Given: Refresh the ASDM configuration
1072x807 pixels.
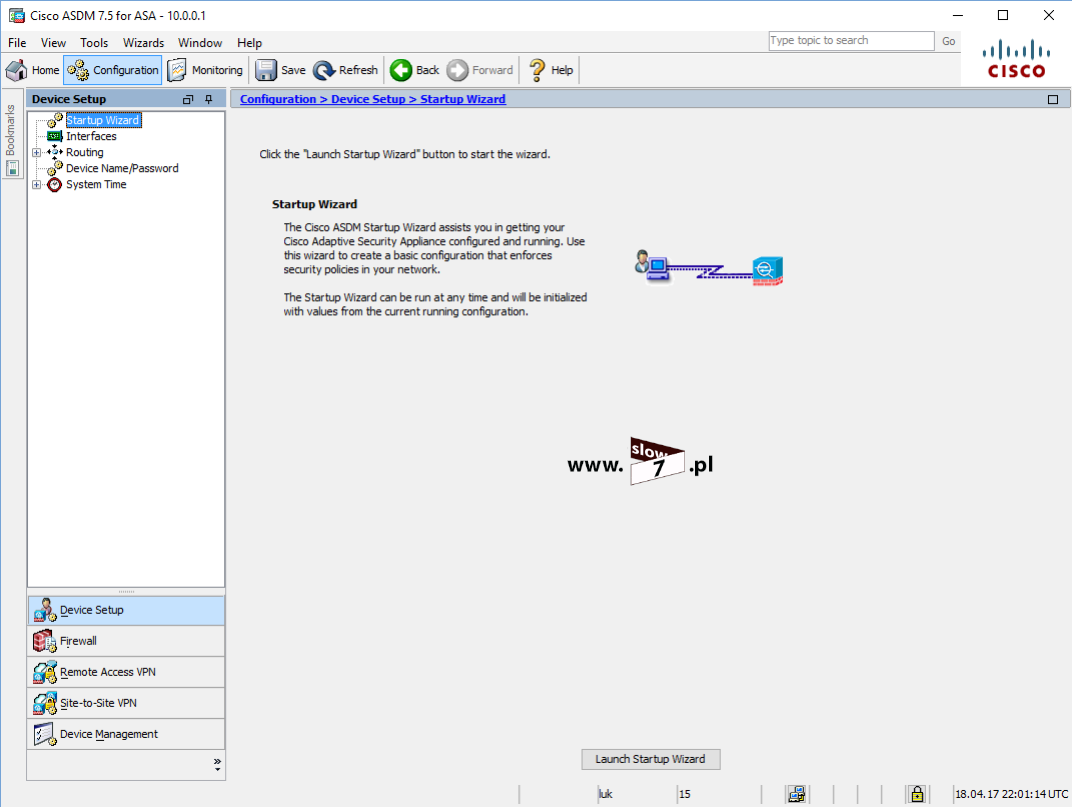Looking at the screenshot, I should (345, 70).
